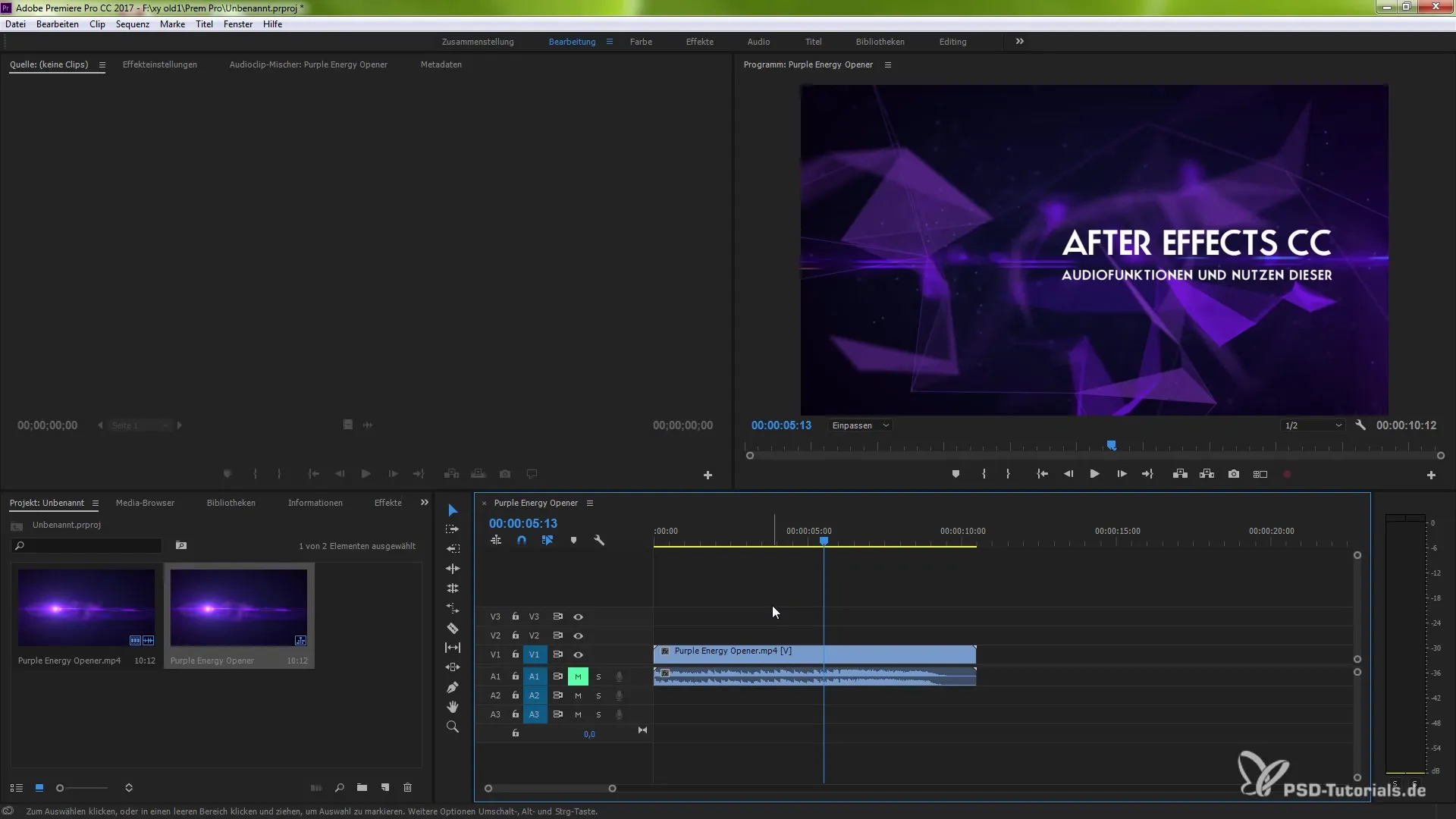Switch to Effekteinstellungen tab
This screenshot has width=1456, height=819.
click(x=160, y=64)
